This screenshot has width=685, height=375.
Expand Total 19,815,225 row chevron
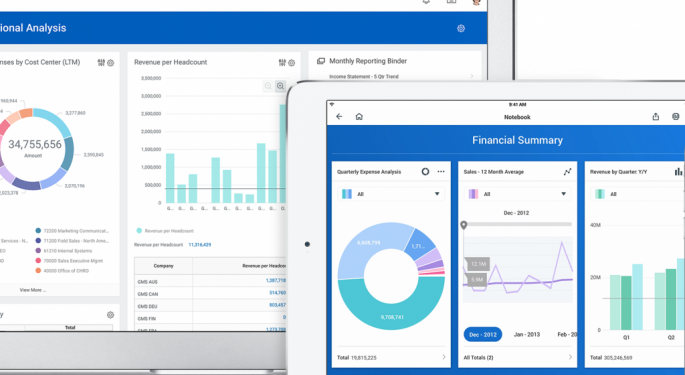coord(444,357)
